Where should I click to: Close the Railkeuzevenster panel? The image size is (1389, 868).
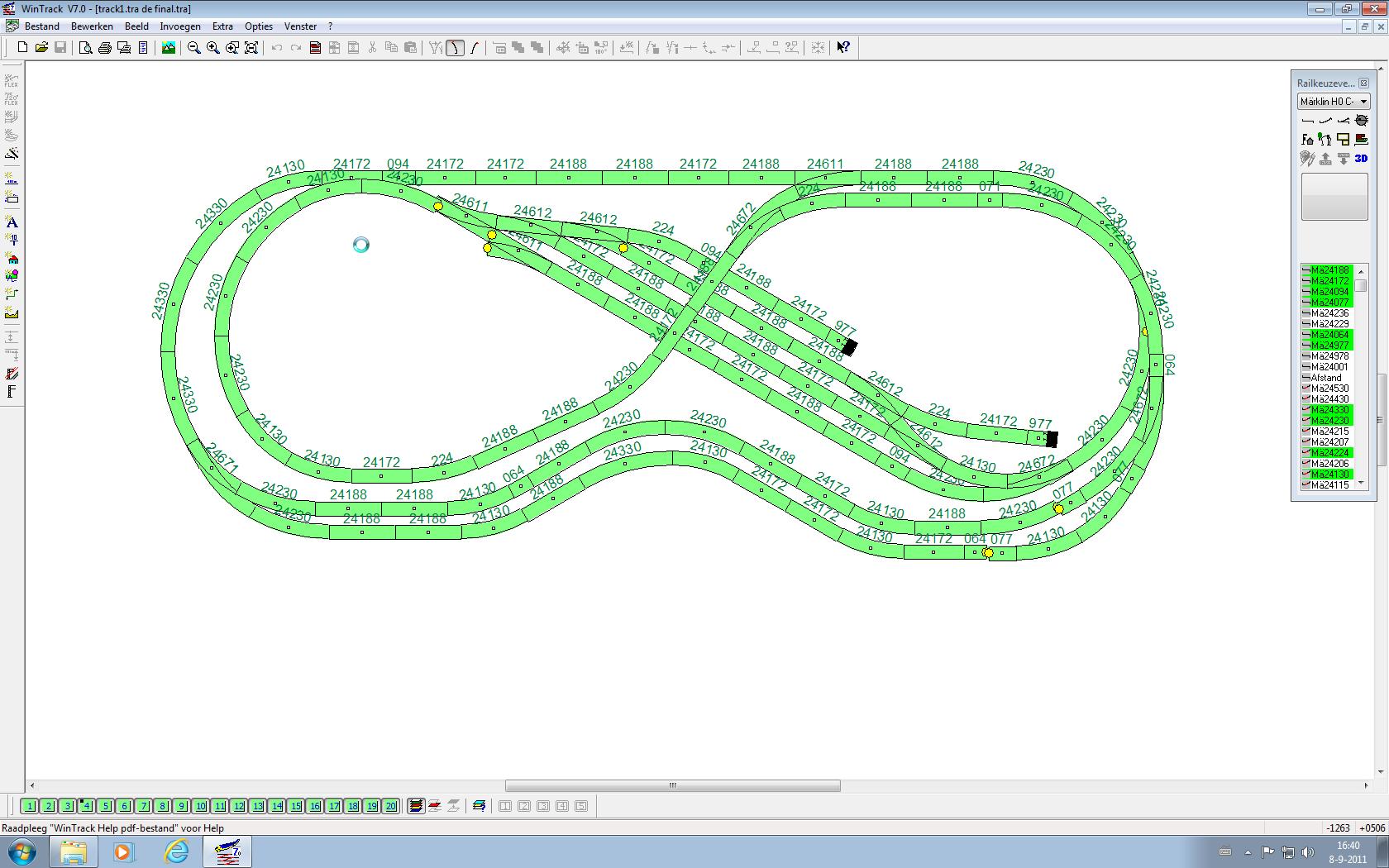tap(1363, 83)
